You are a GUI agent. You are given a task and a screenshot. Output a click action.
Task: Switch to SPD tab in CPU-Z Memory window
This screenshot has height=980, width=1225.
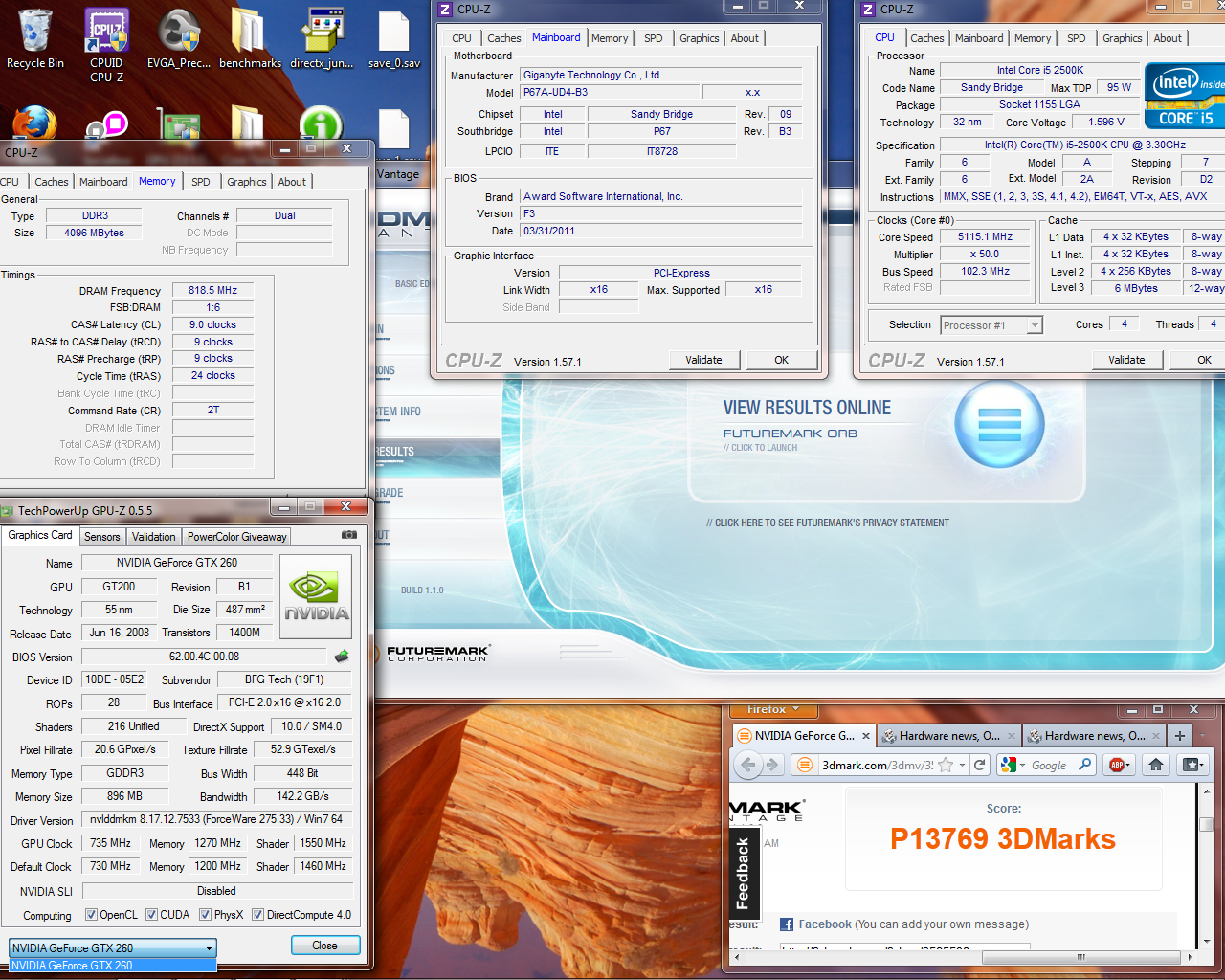[x=200, y=182]
